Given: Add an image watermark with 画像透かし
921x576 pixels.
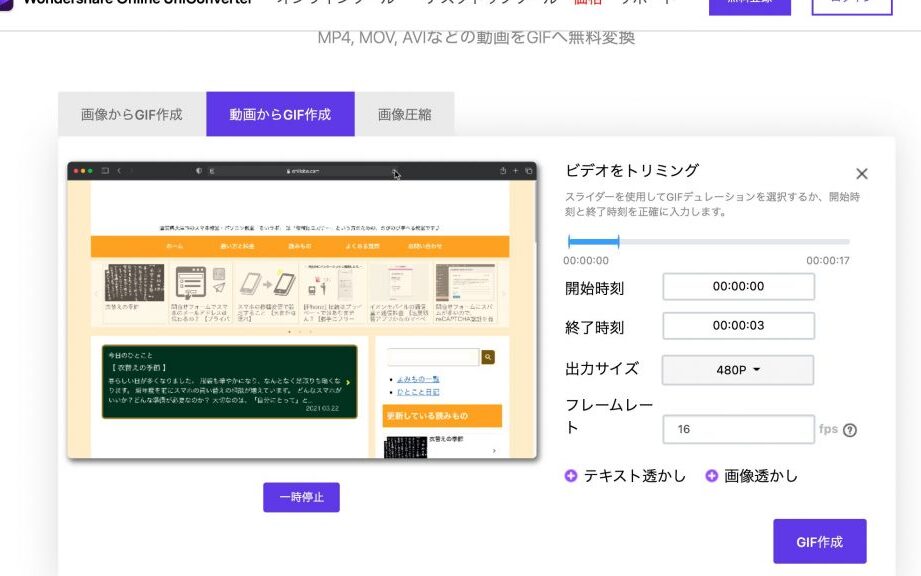Looking at the screenshot, I should pos(752,476).
